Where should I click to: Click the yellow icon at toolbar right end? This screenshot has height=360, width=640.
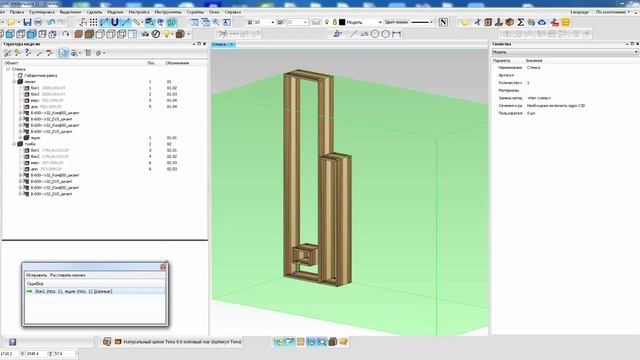pos(565,22)
